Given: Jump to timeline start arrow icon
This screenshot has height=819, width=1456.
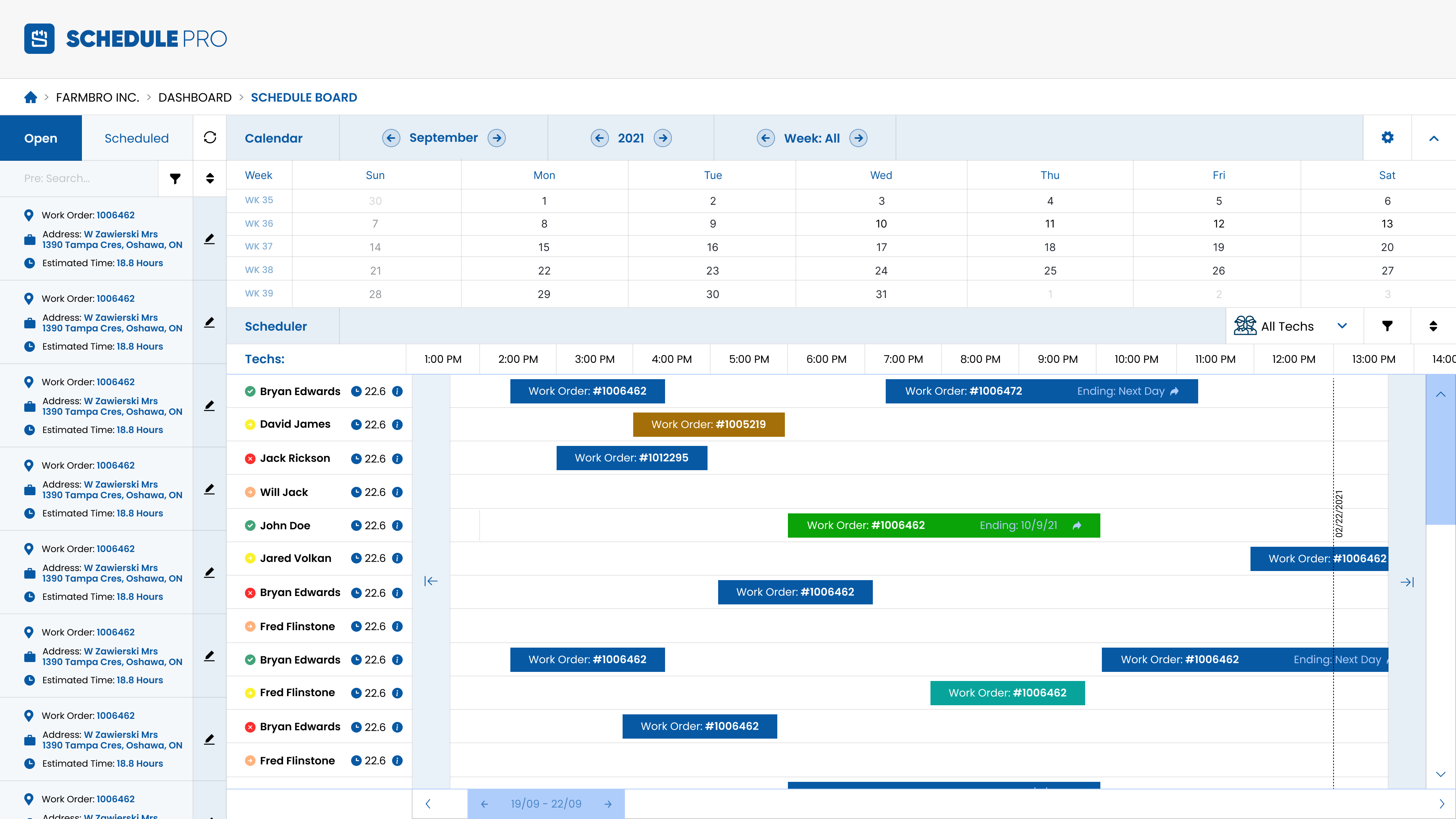Looking at the screenshot, I should pyautogui.click(x=431, y=581).
